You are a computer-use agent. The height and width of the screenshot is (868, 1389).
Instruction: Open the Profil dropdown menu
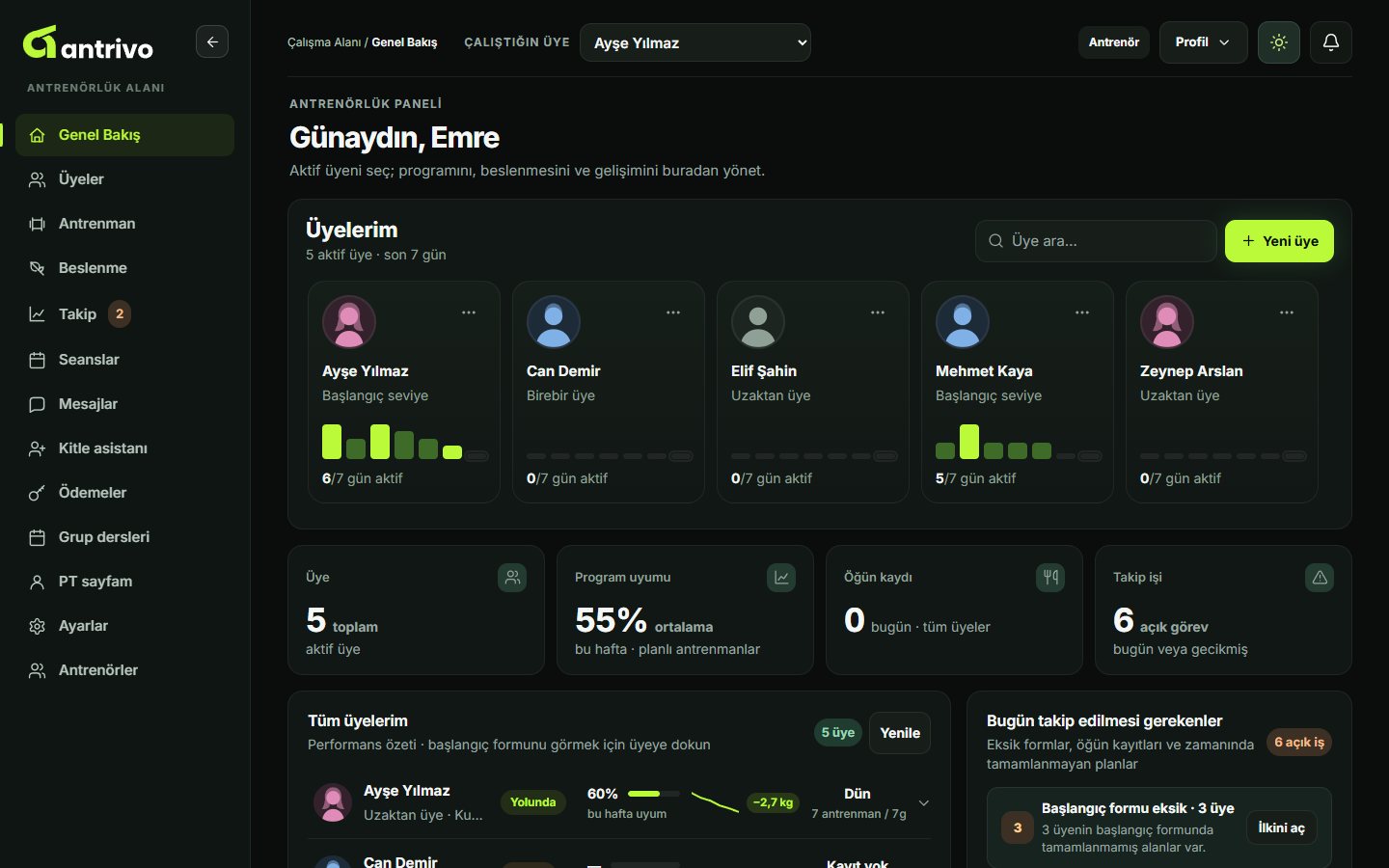click(x=1203, y=42)
